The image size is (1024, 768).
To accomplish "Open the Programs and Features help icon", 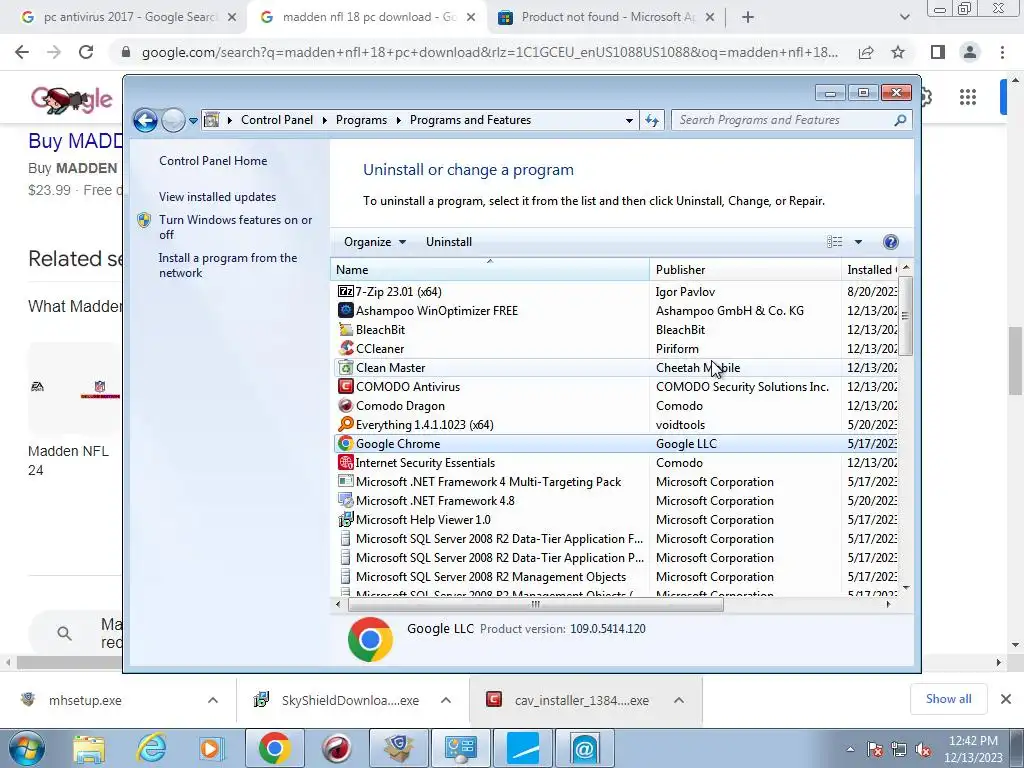I will (890, 242).
